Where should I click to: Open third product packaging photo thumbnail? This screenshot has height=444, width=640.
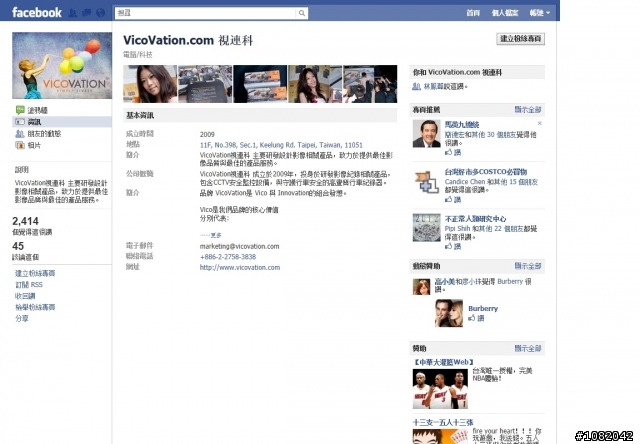pyautogui.click(x=260, y=84)
